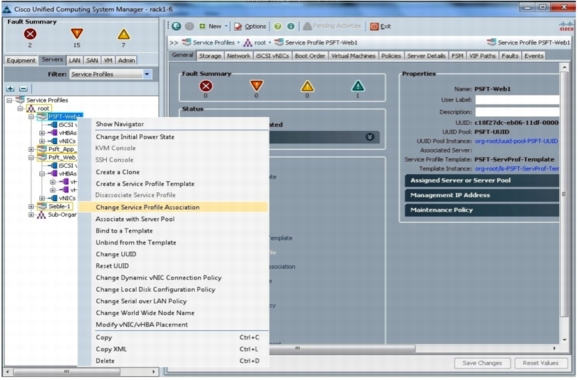Click the Save Changes button
The image size is (578, 380).
(x=482, y=363)
